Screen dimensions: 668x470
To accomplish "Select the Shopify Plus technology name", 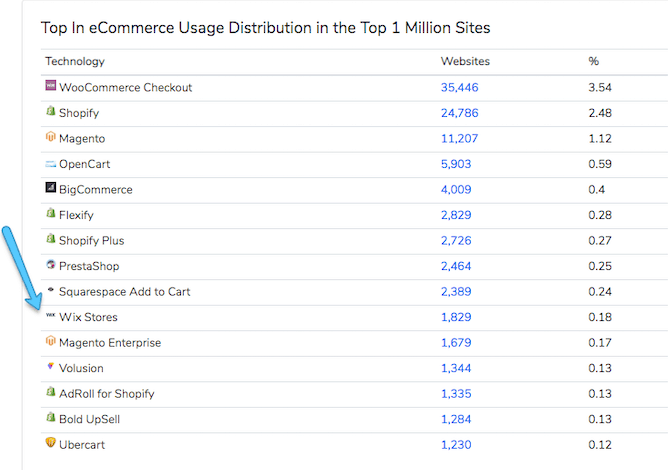I will (92, 241).
